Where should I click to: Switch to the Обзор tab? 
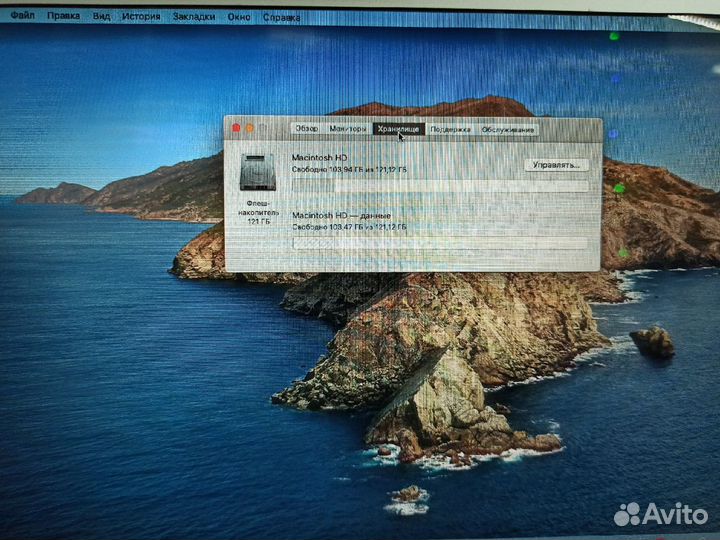(x=306, y=129)
